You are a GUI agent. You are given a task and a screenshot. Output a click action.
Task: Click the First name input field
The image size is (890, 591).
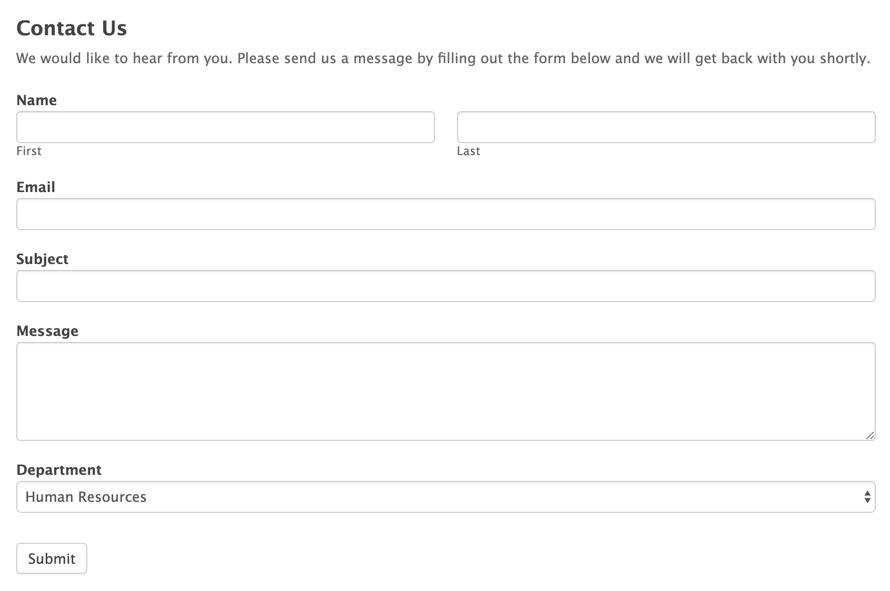coord(225,127)
